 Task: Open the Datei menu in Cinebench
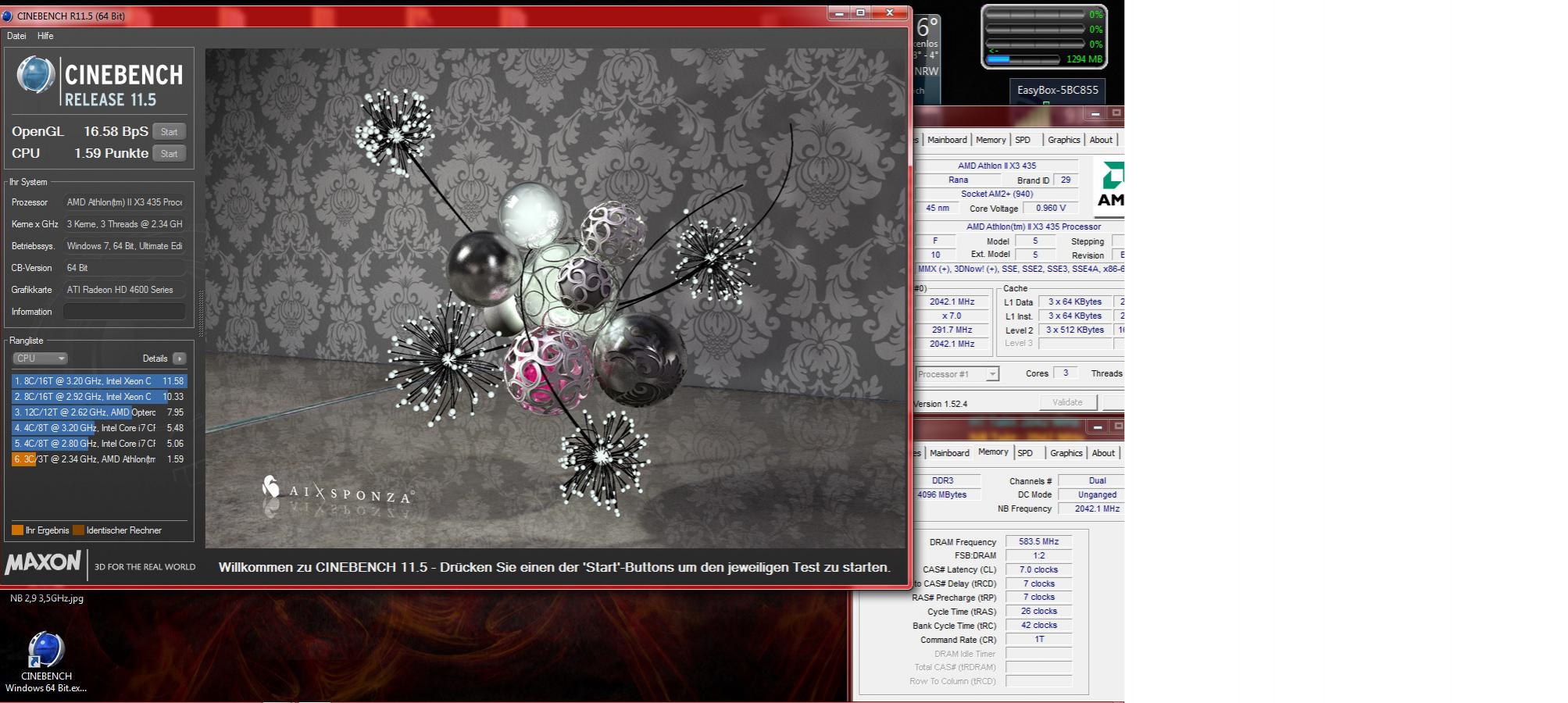16,36
